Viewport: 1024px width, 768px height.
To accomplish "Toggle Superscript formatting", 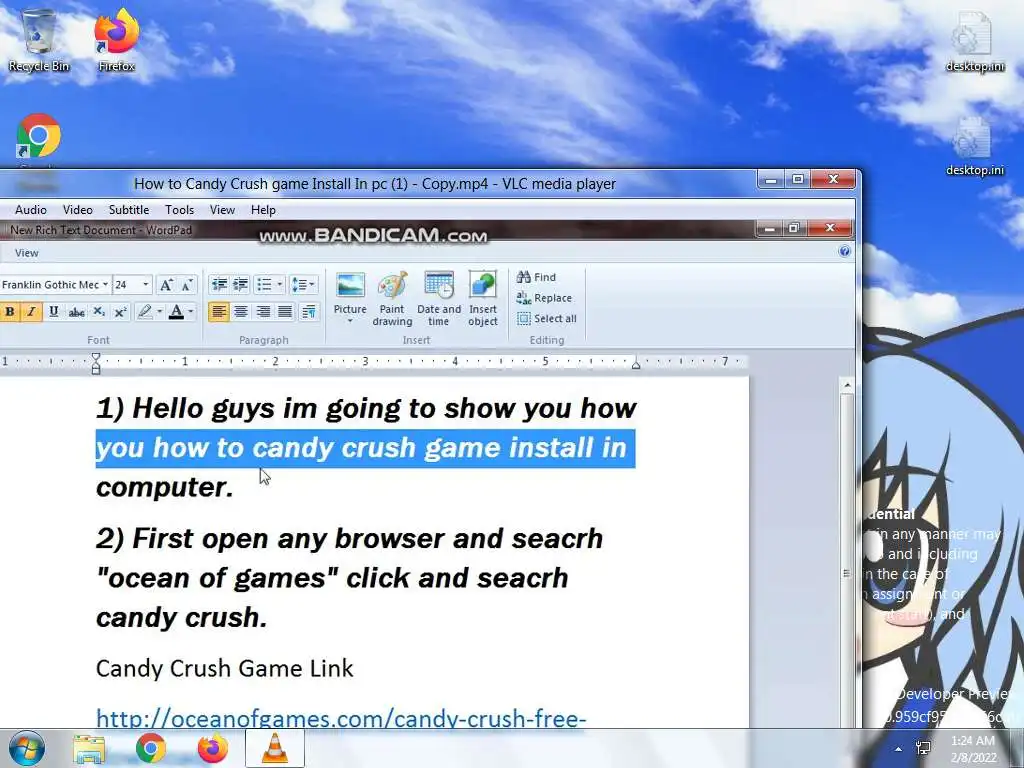I will [x=120, y=312].
